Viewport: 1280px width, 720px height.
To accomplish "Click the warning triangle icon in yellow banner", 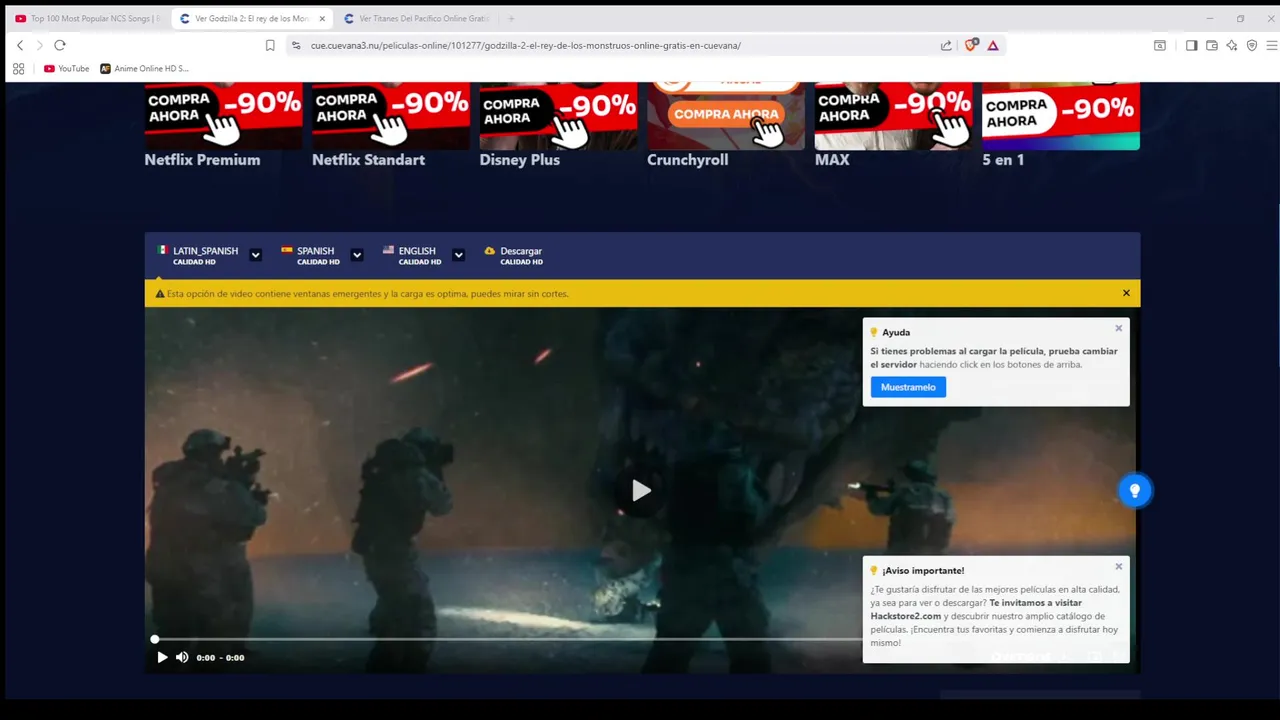I will click(160, 294).
